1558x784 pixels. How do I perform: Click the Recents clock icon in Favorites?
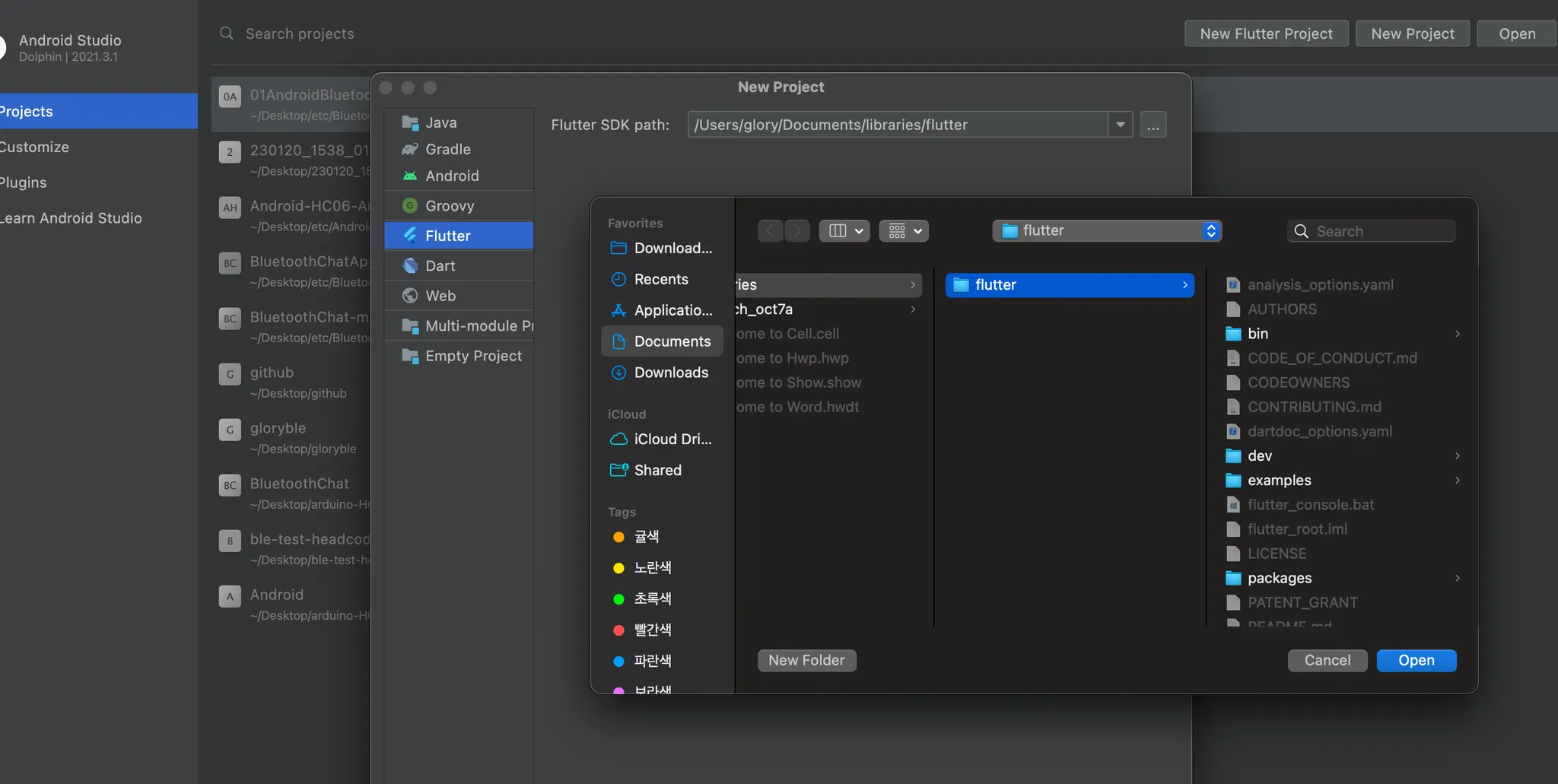pyautogui.click(x=618, y=279)
